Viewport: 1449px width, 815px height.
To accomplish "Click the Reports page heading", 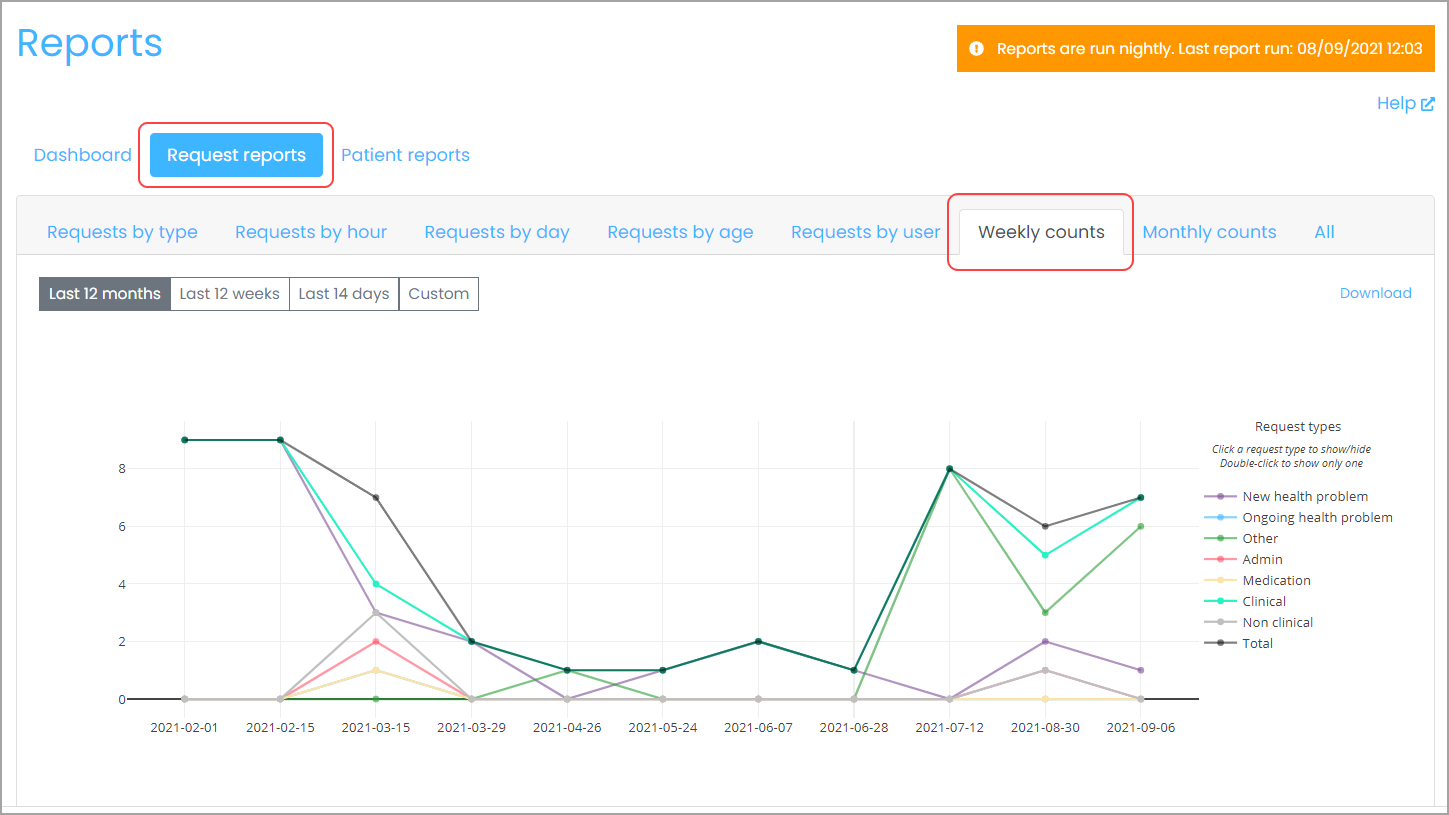I will click(x=90, y=44).
